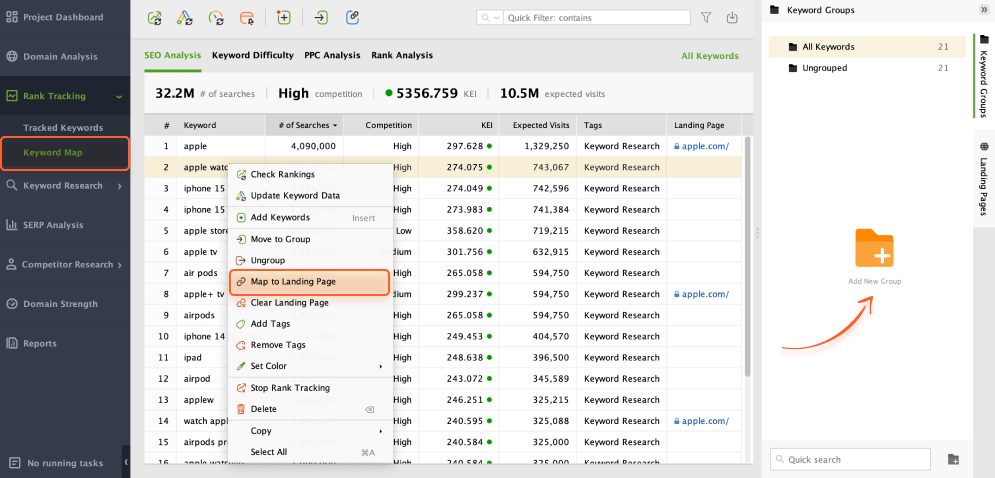The image size is (995, 478).
Task: Choose Remove Tags in the context menu
Action: (310, 345)
